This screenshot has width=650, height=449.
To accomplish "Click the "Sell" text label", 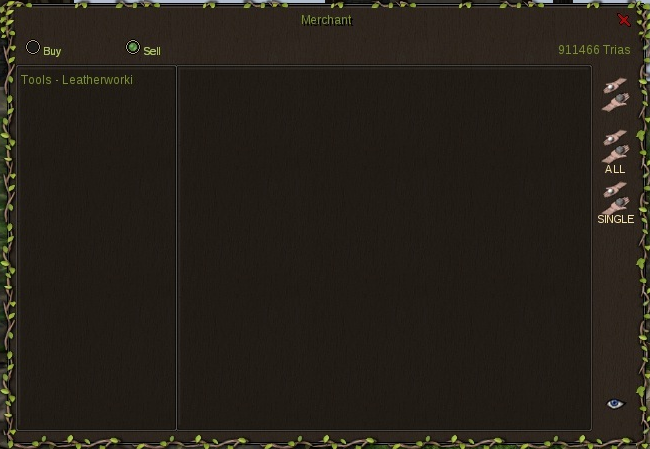I will 152,51.
